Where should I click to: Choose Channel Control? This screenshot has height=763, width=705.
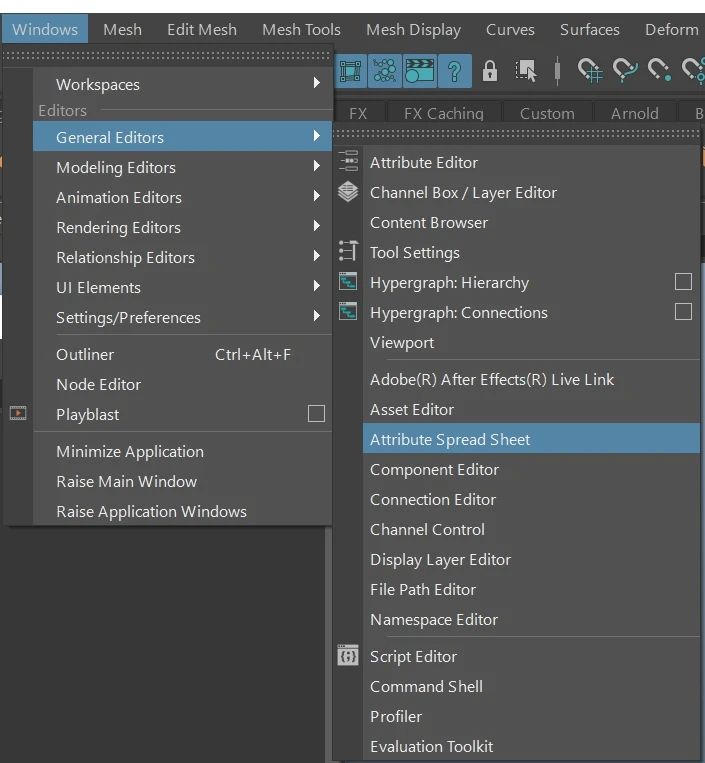(x=531, y=529)
